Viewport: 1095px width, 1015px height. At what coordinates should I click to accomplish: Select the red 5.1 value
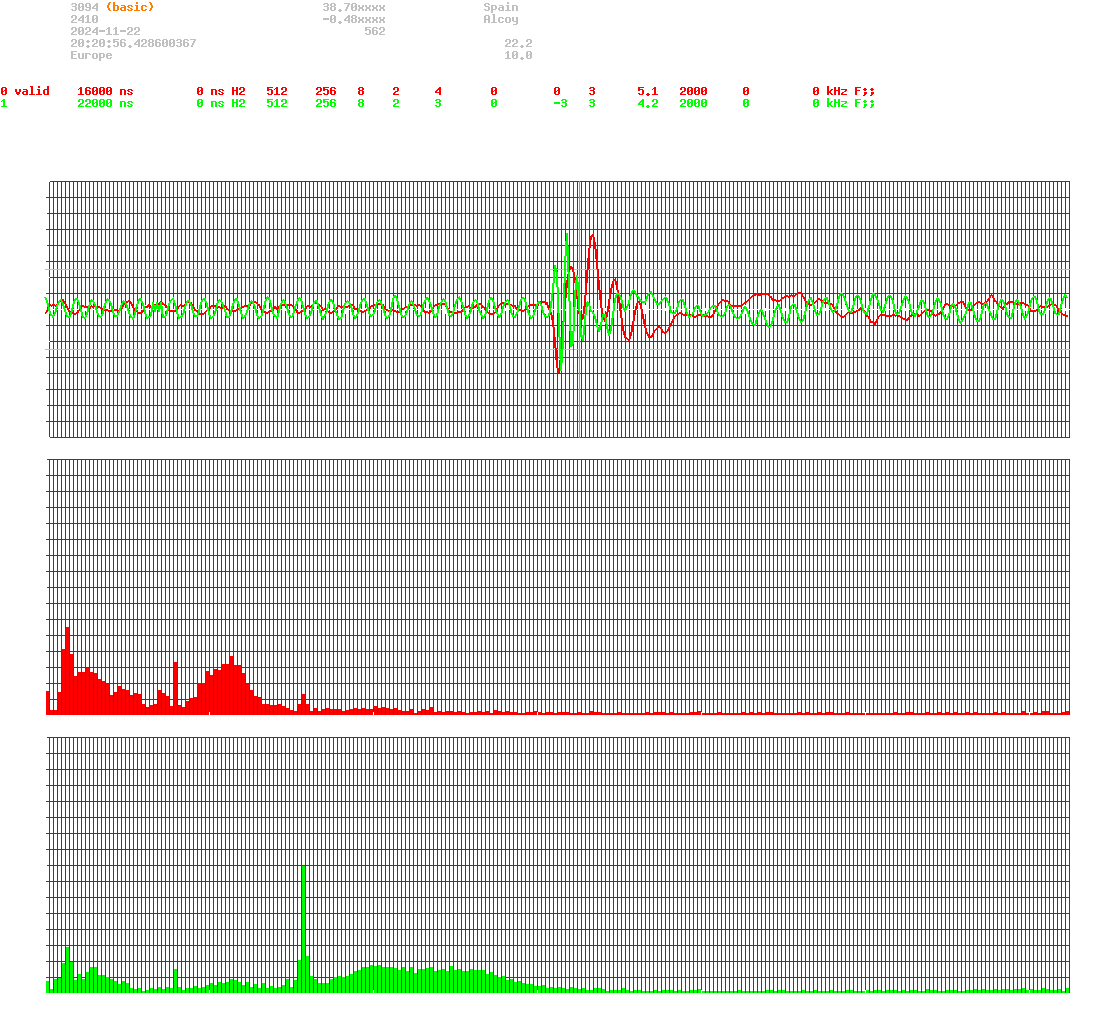[647, 92]
